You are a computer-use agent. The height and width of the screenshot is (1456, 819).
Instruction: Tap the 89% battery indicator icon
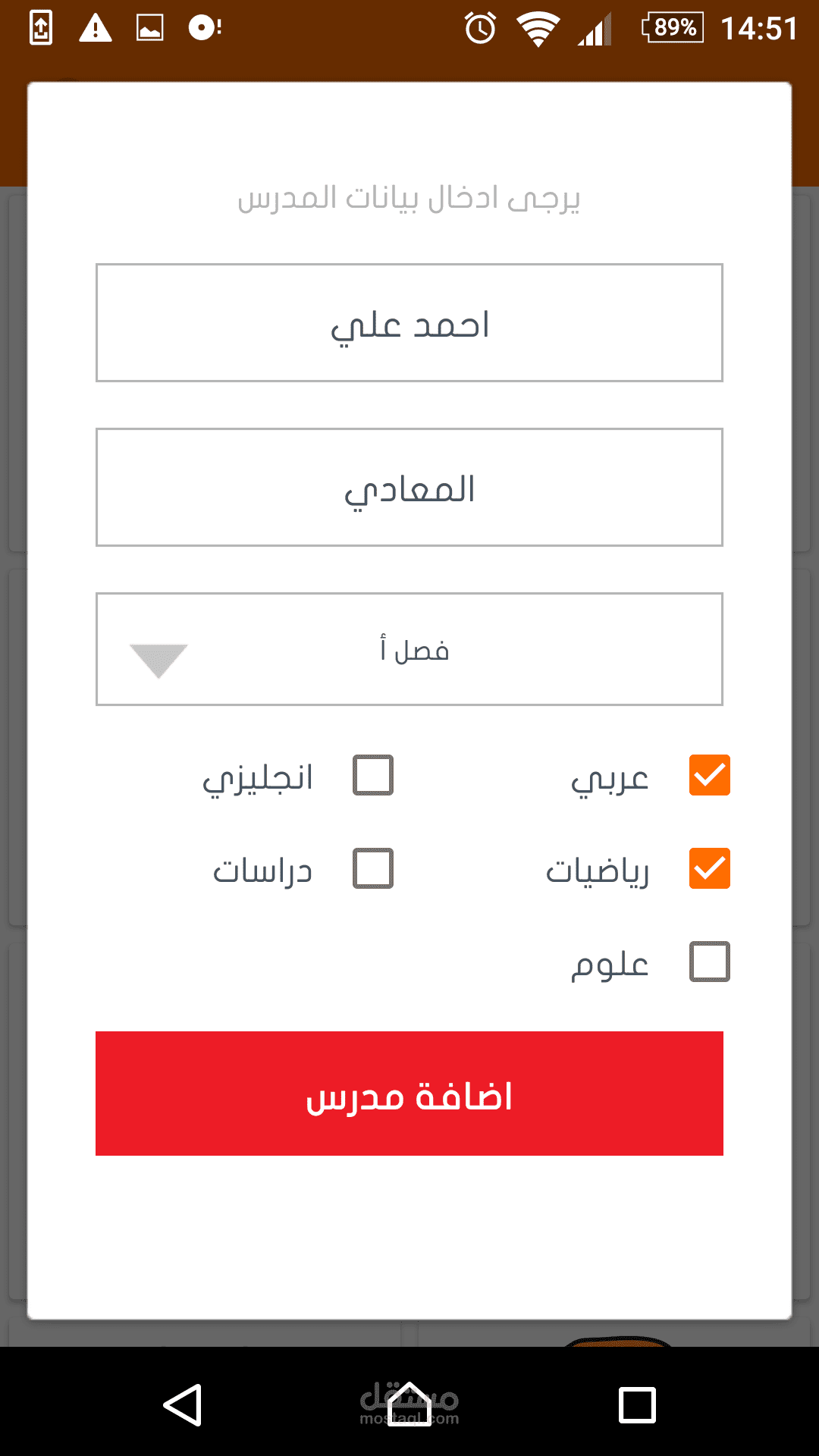[673, 28]
